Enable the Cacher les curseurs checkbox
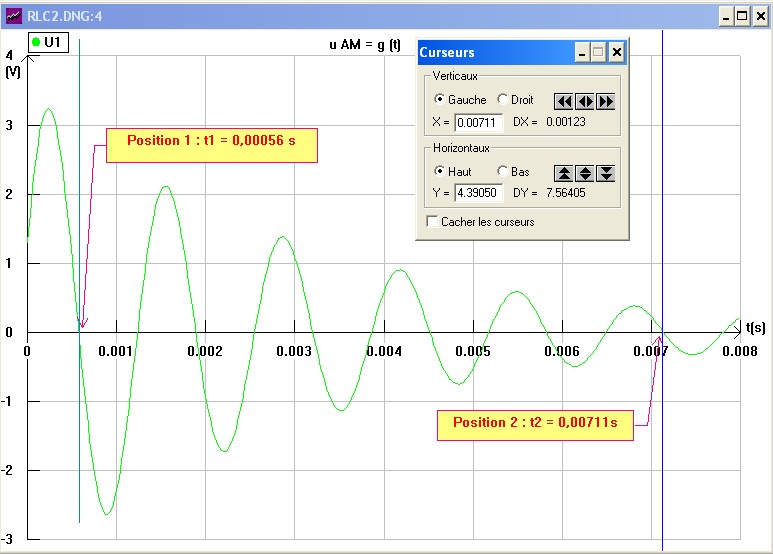 coord(433,222)
